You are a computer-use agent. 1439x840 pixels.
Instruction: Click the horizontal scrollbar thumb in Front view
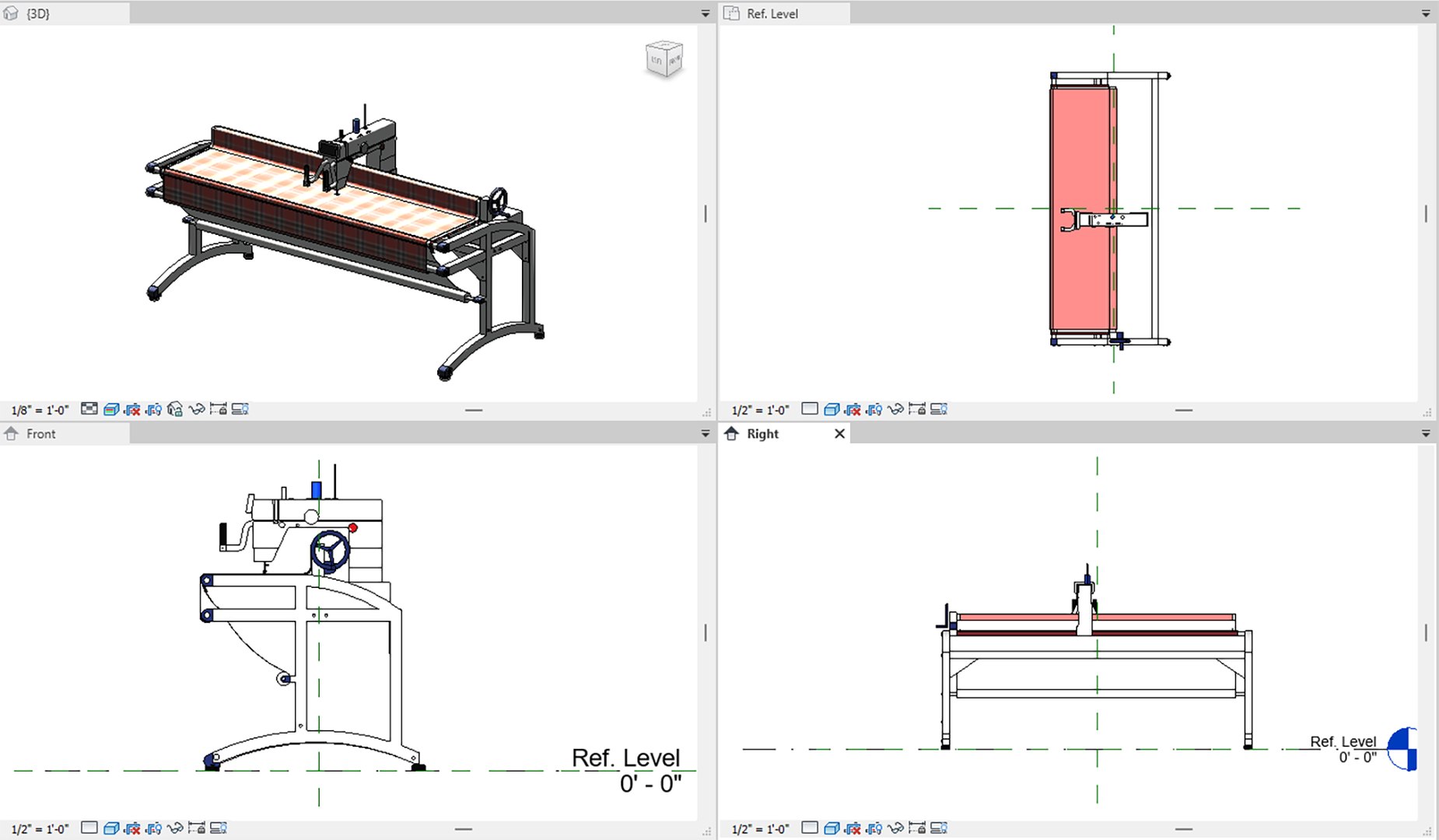tap(464, 829)
